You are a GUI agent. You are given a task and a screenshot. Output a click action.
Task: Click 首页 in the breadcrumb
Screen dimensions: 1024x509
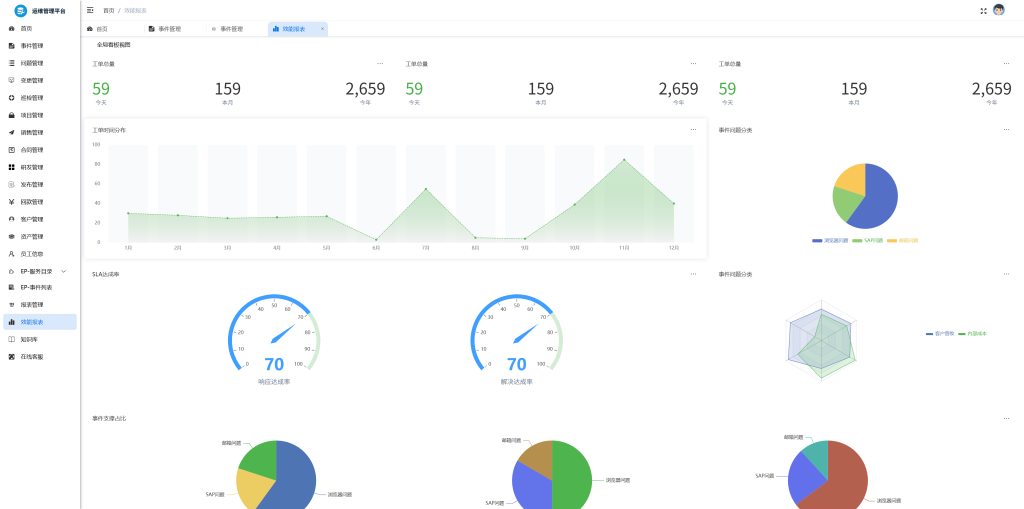pyautogui.click(x=108, y=10)
